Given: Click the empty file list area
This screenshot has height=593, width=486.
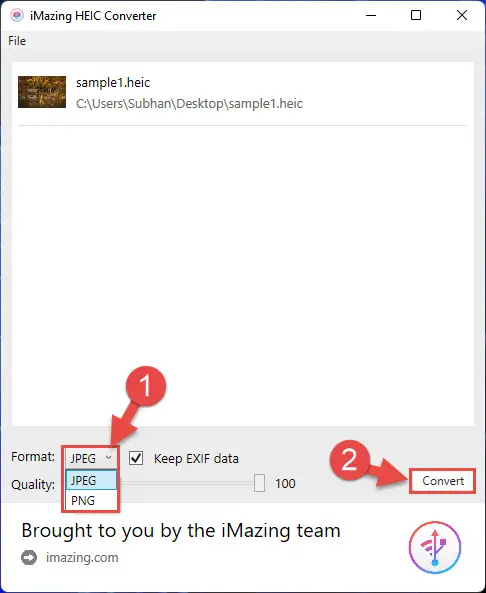Looking at the screenshot, I should (243, 276).
